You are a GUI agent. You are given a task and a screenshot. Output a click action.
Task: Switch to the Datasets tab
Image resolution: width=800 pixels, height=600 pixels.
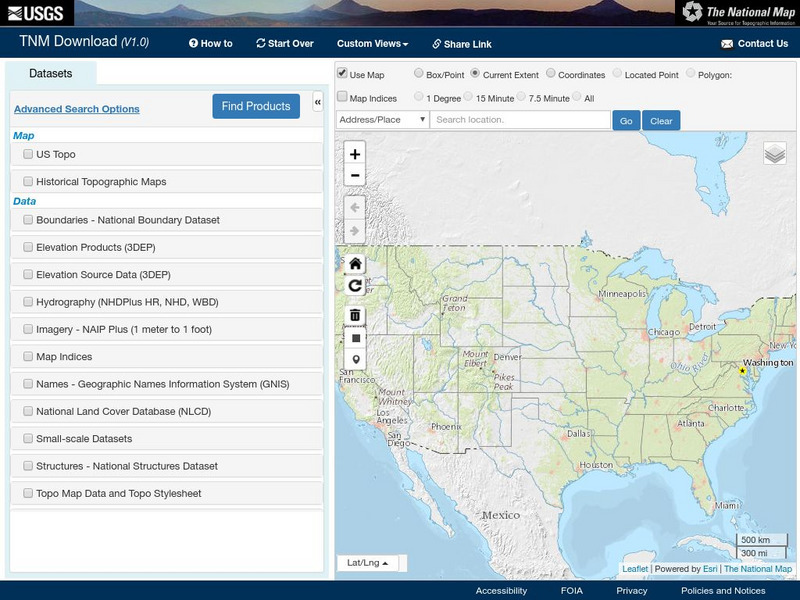coord(51,74)
